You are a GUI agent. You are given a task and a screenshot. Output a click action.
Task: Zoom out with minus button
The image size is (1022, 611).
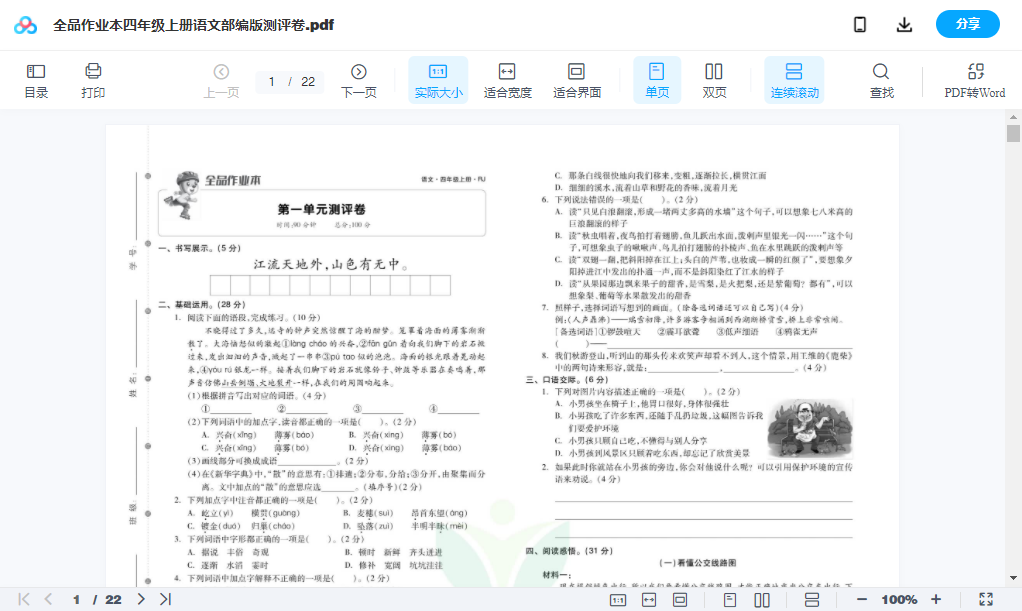(x=862, y=599)
